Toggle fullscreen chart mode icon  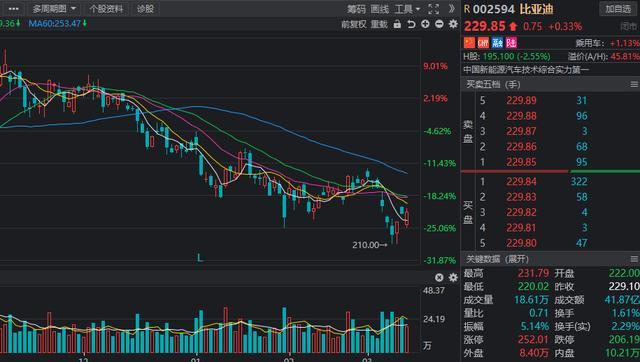(433, 9)
